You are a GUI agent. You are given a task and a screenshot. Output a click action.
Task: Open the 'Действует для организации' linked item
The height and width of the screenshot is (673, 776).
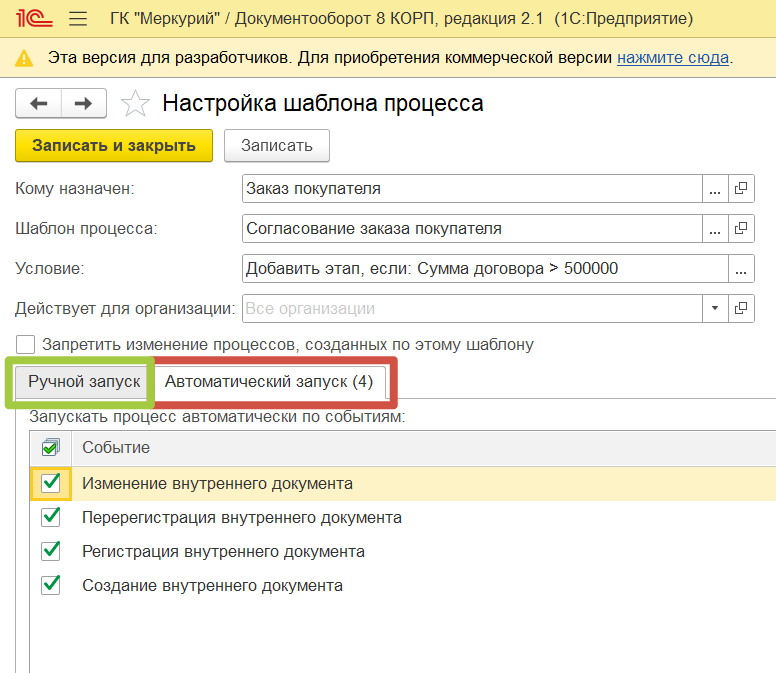[x=741, y=308]
